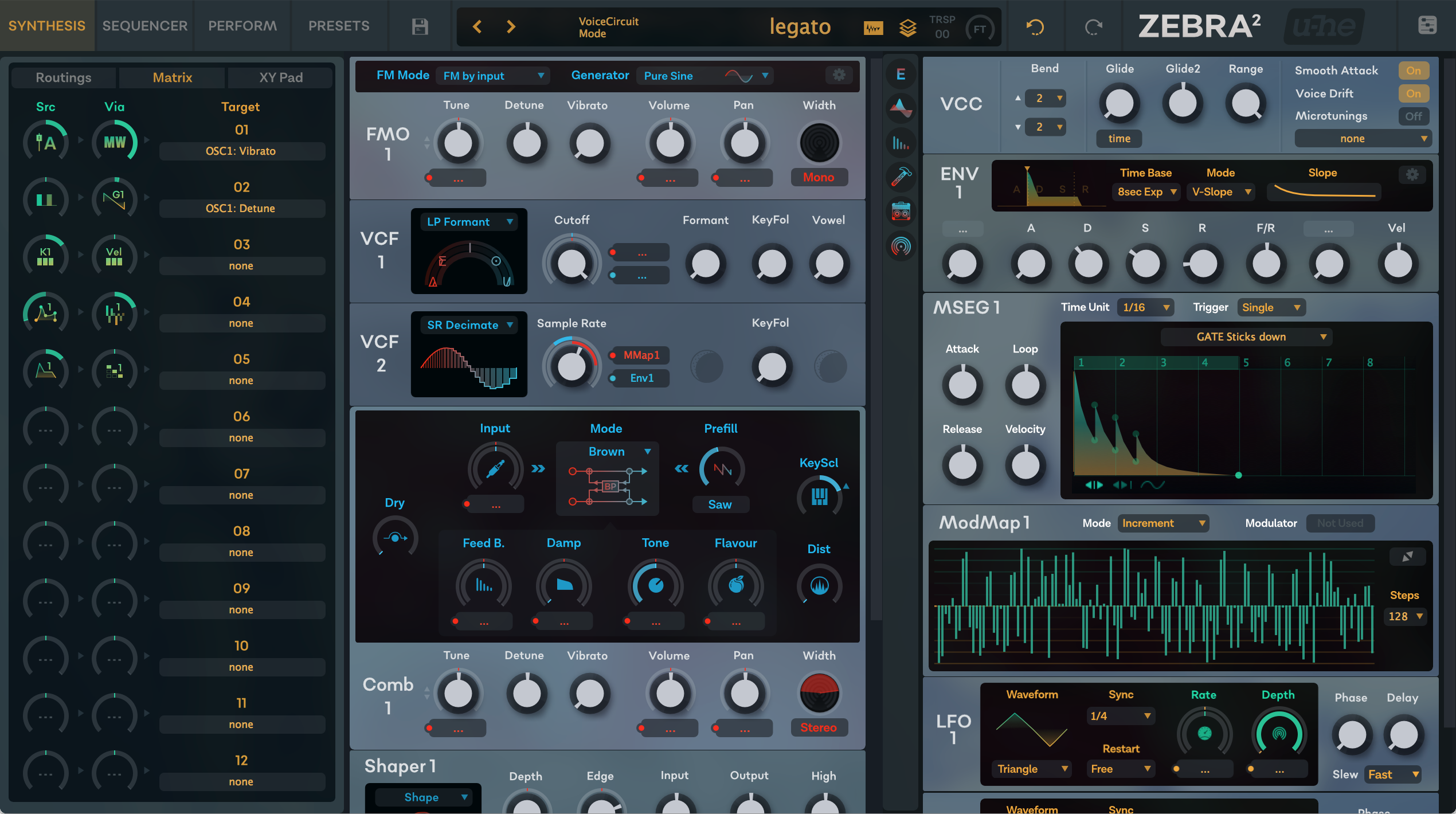
Task: Click the A source knob icon in Matrix
Action: [46, 142]
